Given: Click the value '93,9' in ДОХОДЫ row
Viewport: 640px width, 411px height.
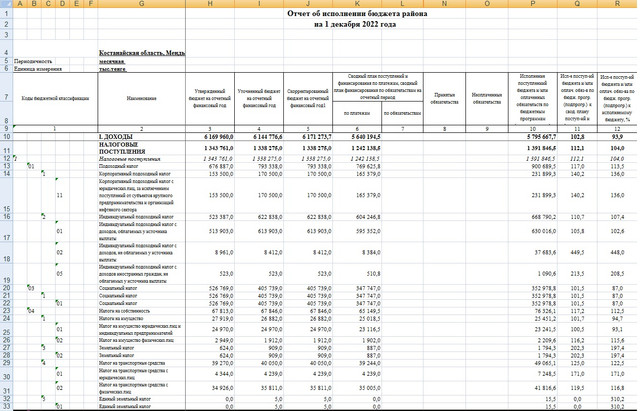Looking at the screenshot, I should point(617,136).
